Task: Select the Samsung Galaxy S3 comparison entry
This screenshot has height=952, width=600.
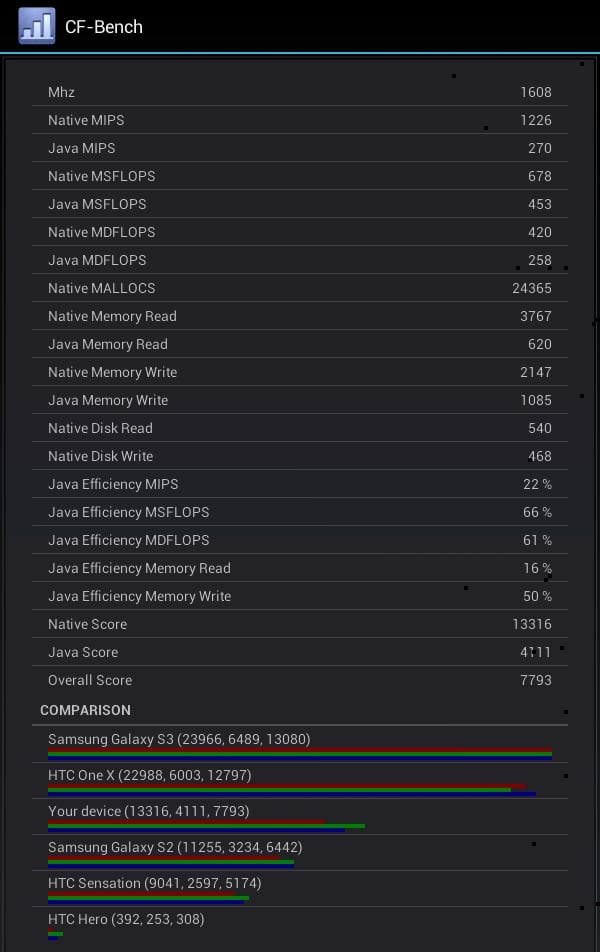Action: pos(300,744)
